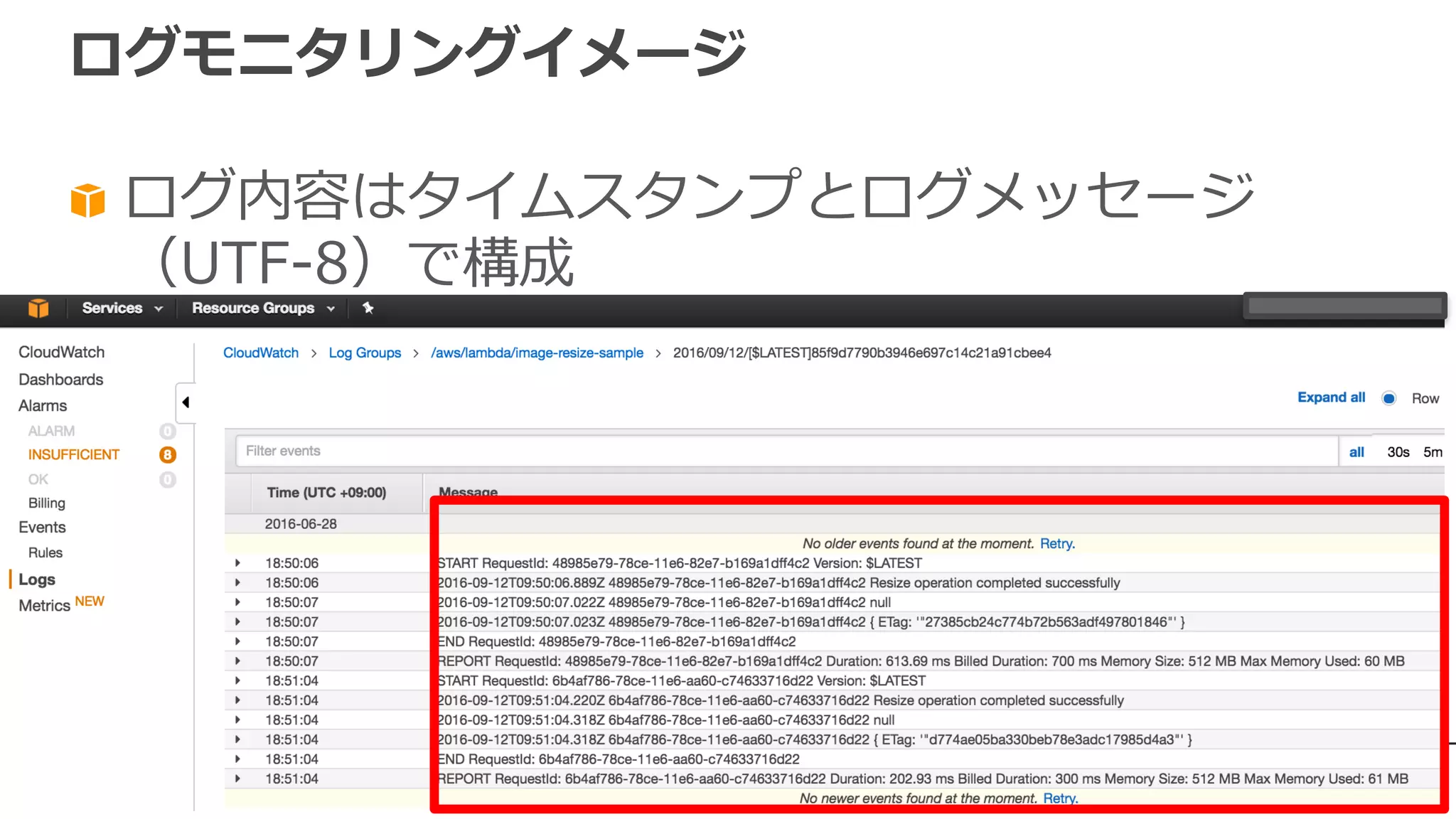1456x819 pixels.
Task: Select the 5m time range filter
Action: [1433, 452]
